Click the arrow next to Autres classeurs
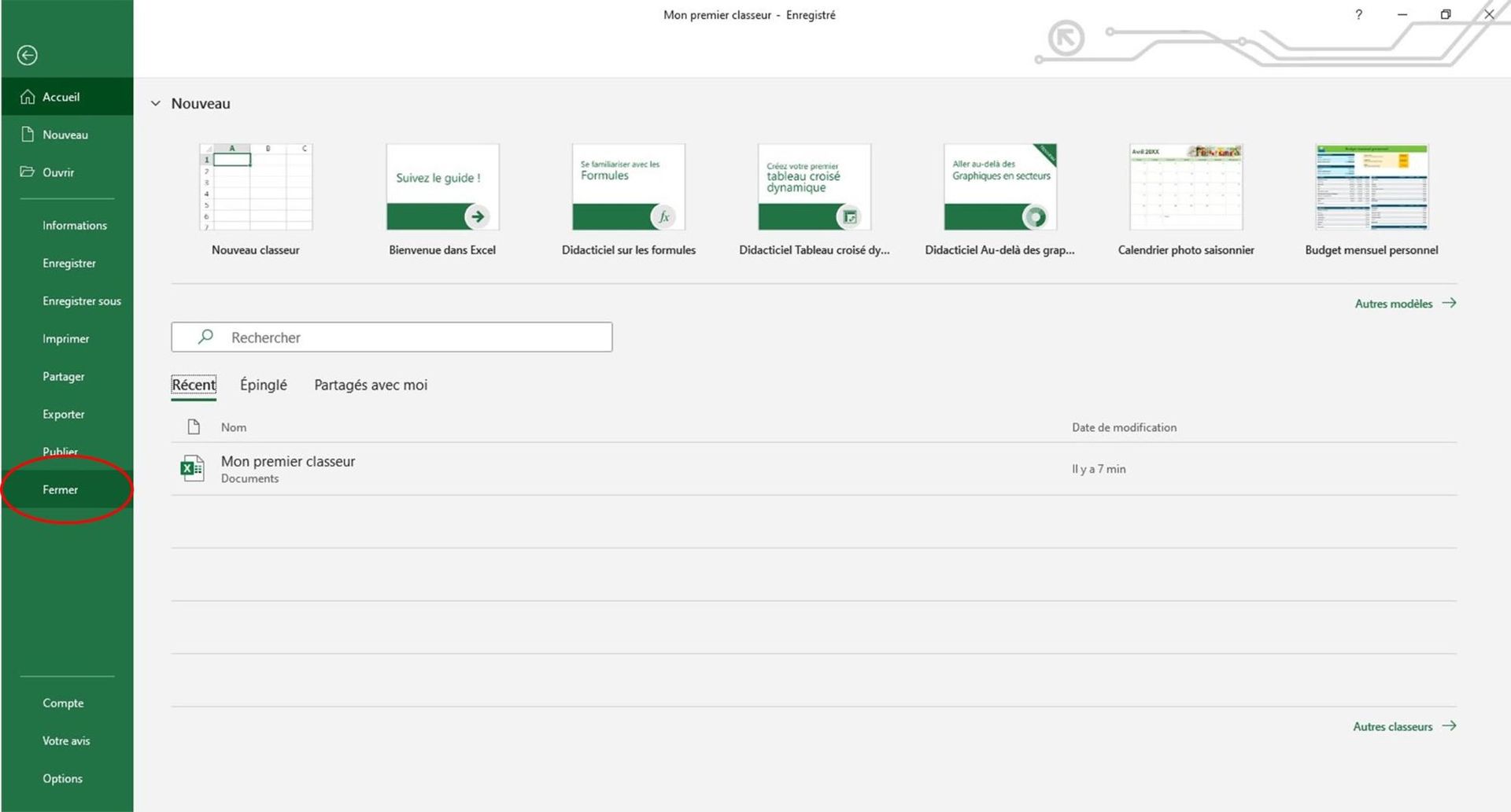The width and height of the screenshot is (1511, 812). (1449, 726)
